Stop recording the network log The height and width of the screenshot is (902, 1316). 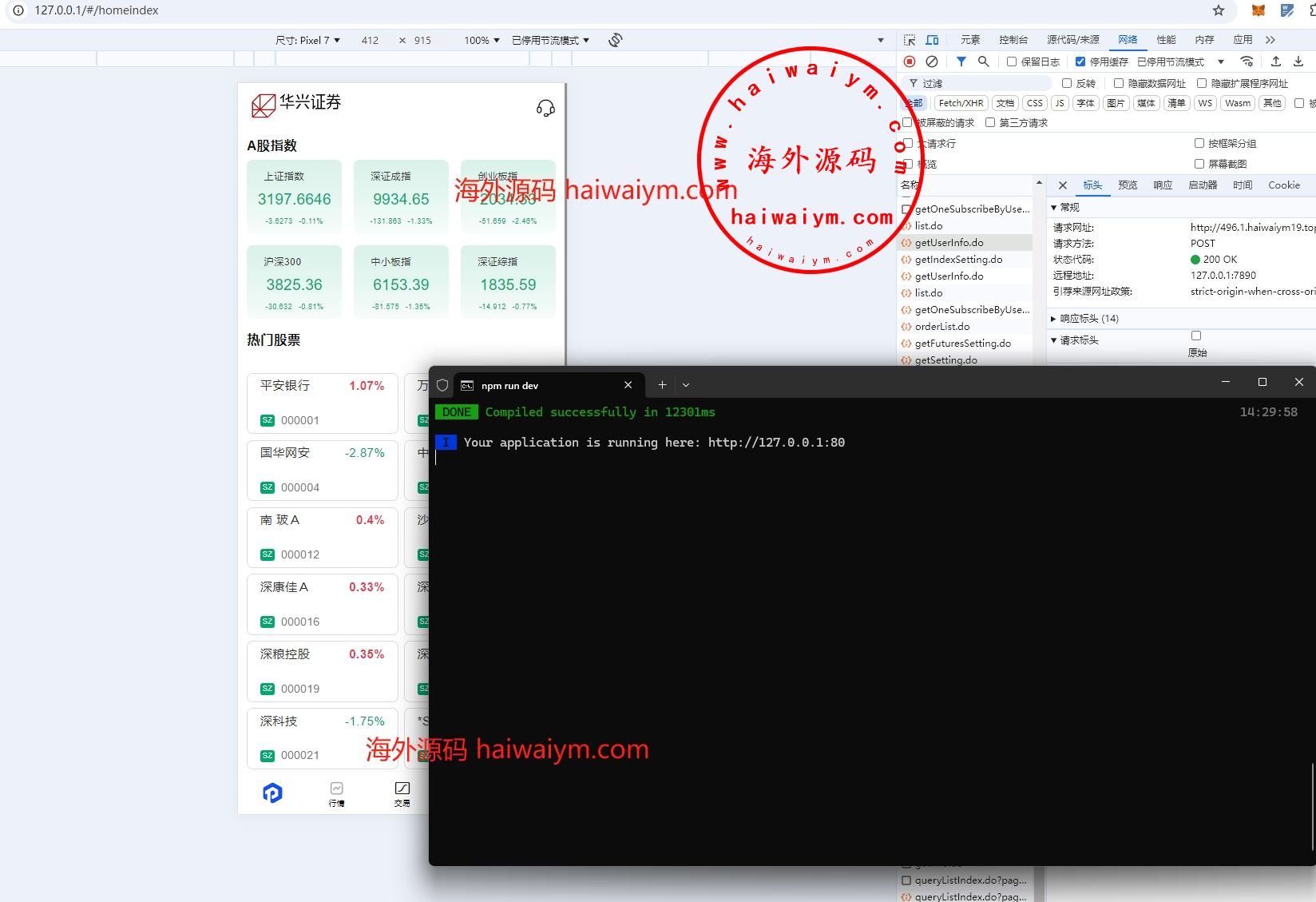click(910, 62)
